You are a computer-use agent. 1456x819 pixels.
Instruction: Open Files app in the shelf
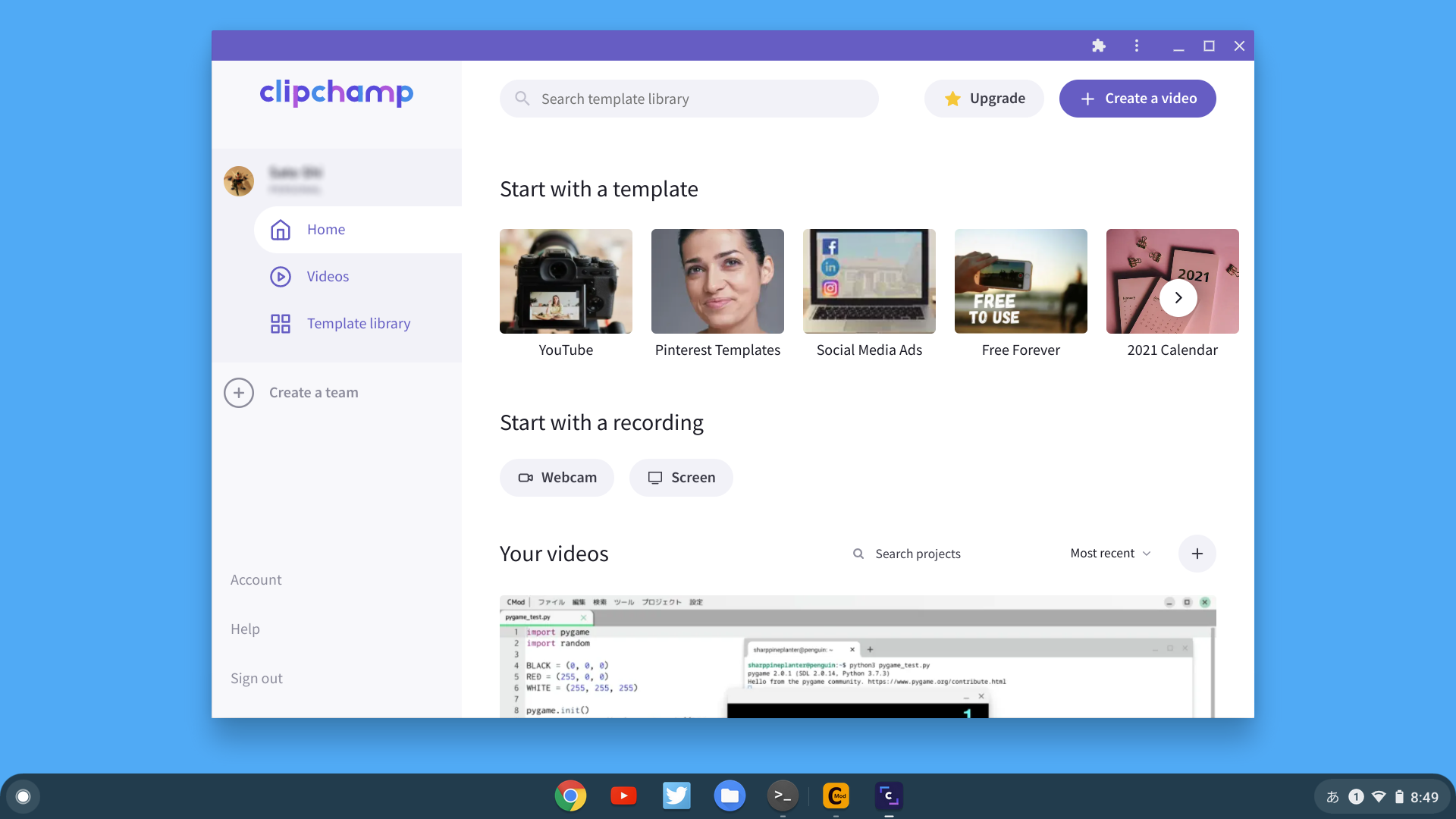coord(729,796)
